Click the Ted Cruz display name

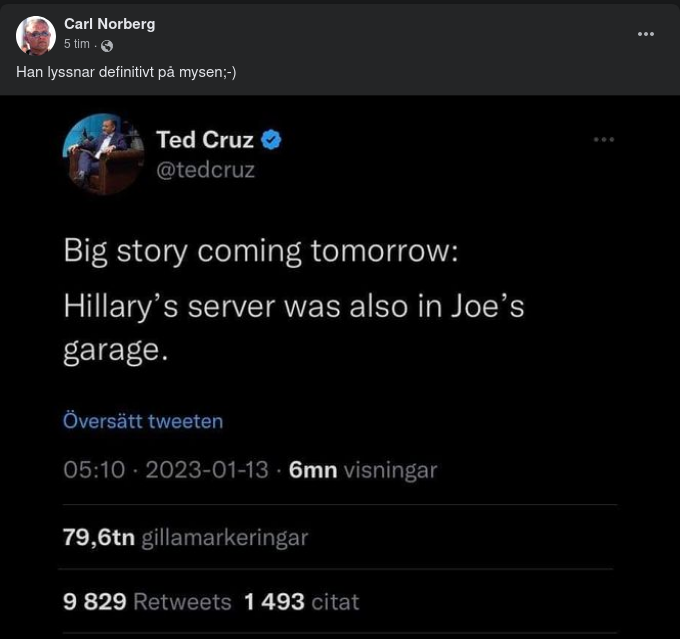[x=204, y=140]
